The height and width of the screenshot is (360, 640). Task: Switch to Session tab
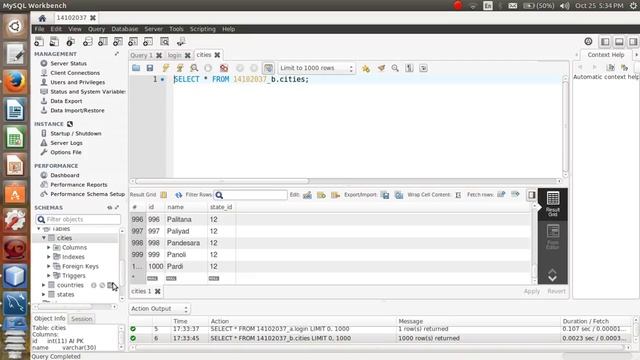[82, 319]
